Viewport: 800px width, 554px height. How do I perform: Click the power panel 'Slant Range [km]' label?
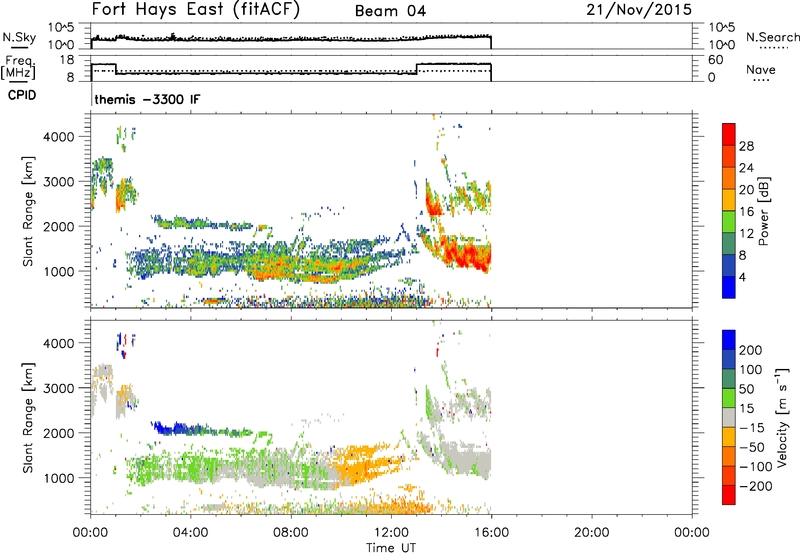tap(28, 211)
